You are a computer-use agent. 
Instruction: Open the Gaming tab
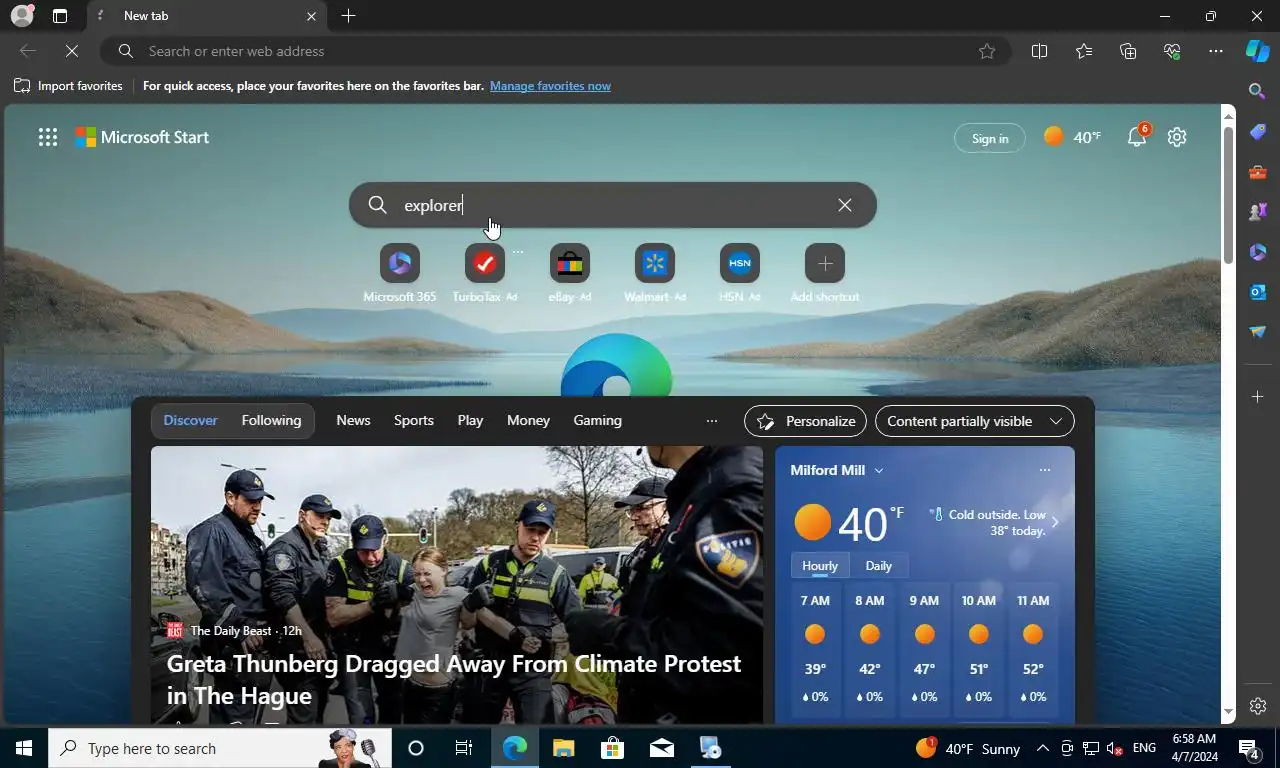click(x=597, y=421)
